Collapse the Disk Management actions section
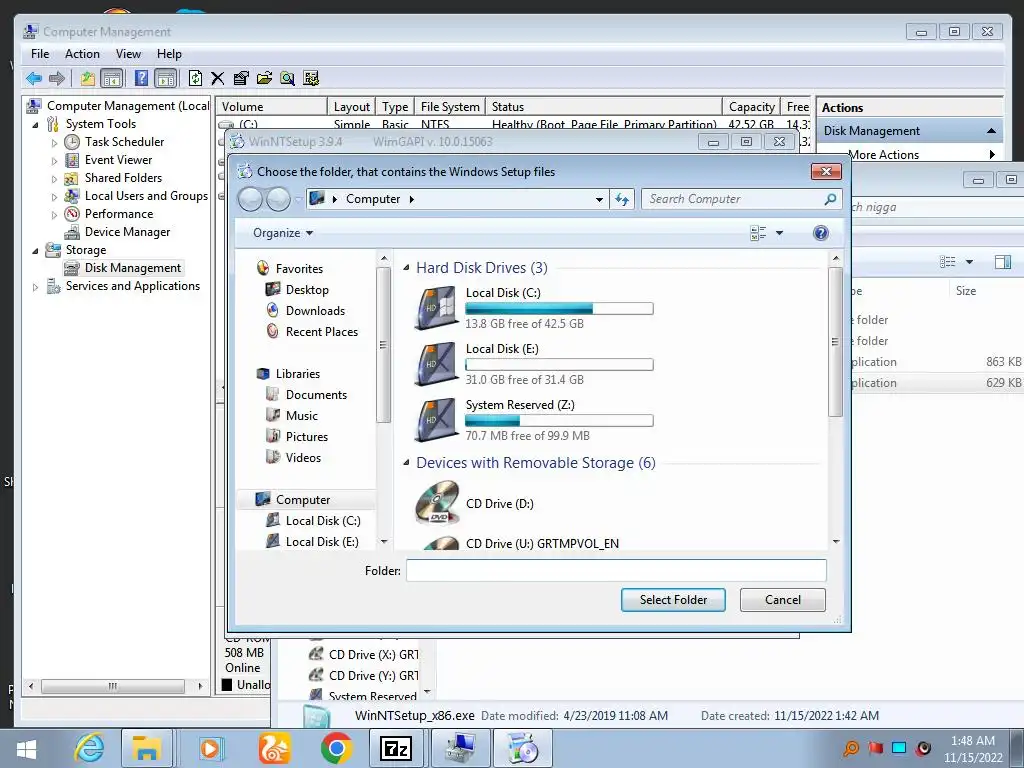1024x768 pixels. (x=991, y=131)
